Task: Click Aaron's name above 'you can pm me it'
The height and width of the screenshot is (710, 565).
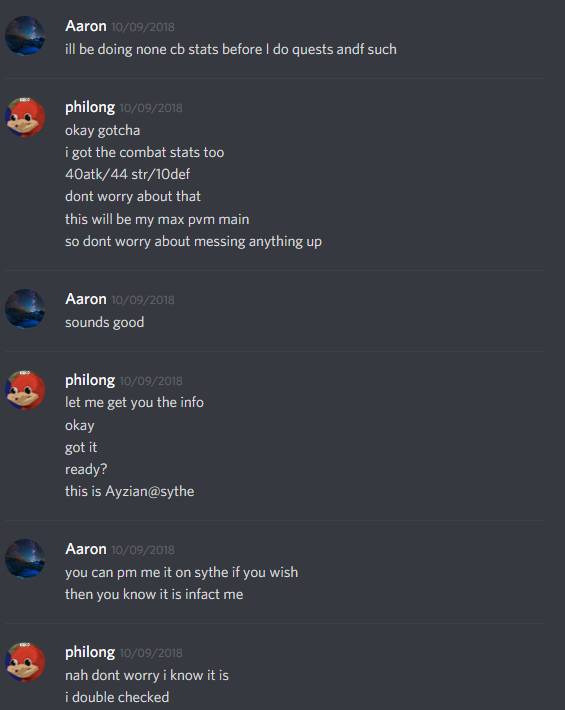Action: pos(86,549)
